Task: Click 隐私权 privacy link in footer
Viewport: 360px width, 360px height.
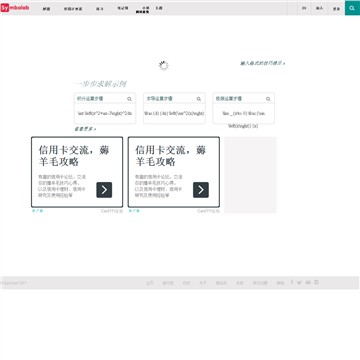Action: pyautogui.click(x=221, y=283)
